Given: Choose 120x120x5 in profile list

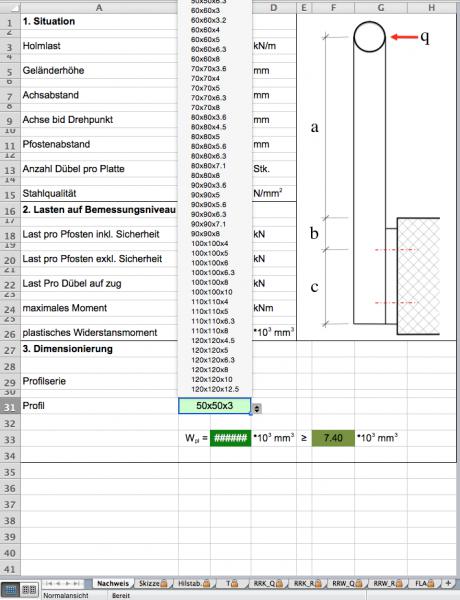Looking at the screenshot, I should [210, 351].
